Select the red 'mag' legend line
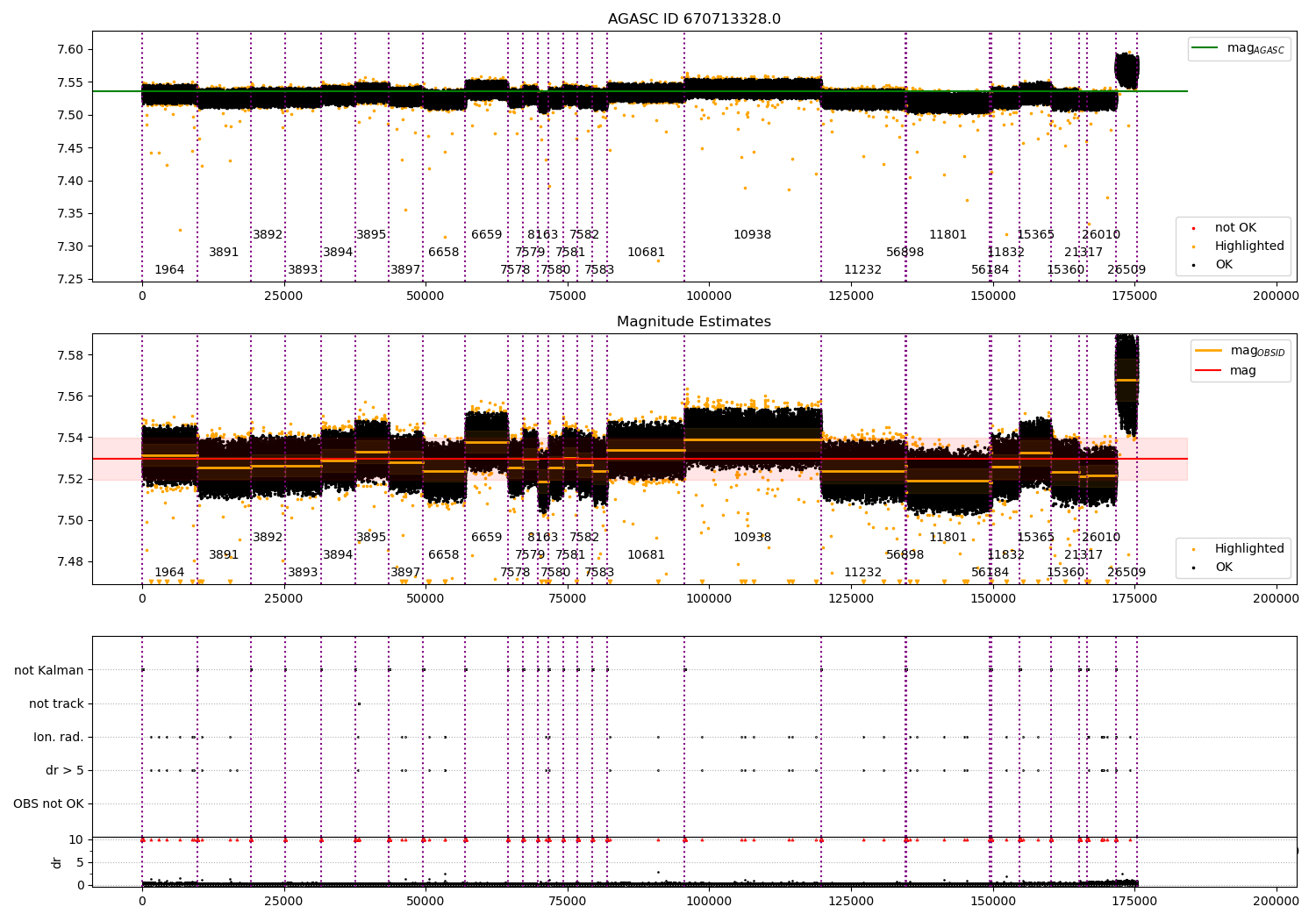 (1209, 371)
